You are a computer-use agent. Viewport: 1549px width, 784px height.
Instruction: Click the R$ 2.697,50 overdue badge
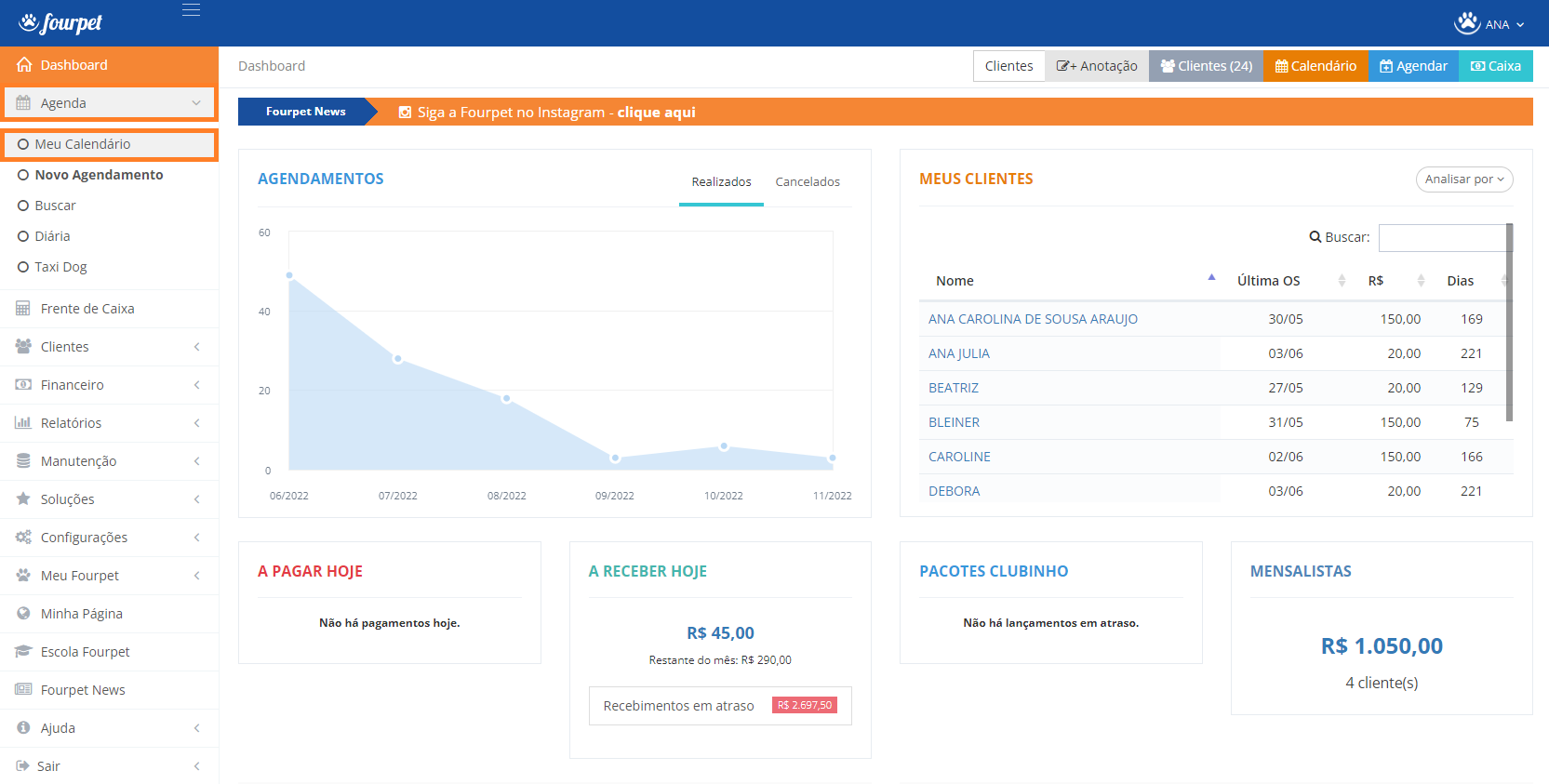coord(805,705)
